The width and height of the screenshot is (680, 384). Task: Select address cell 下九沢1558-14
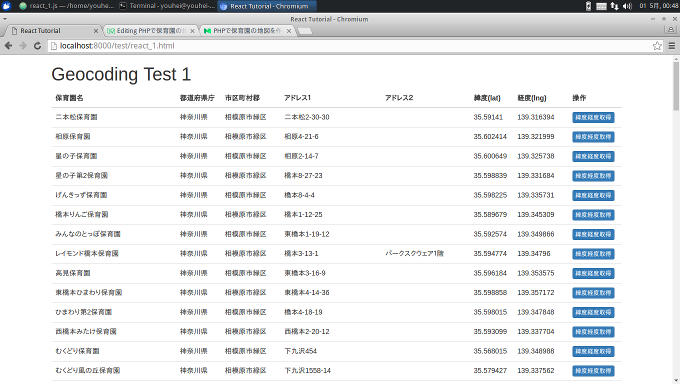307,371
